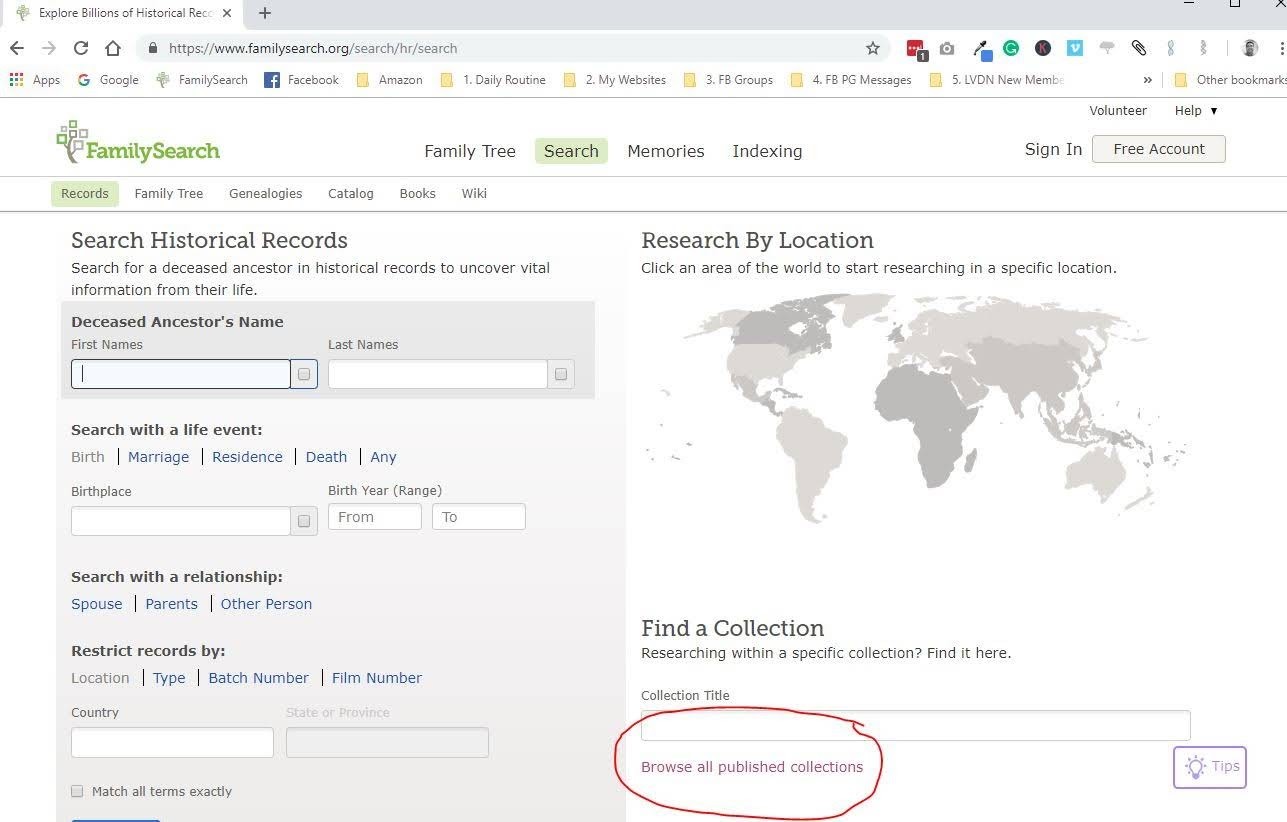Open the Family Tree main menu

[x=470, y=151]
